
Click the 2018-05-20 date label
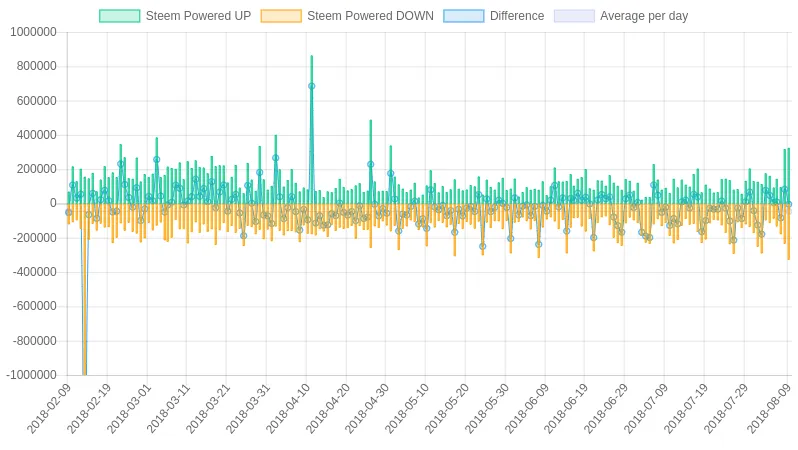coord(448,408)
